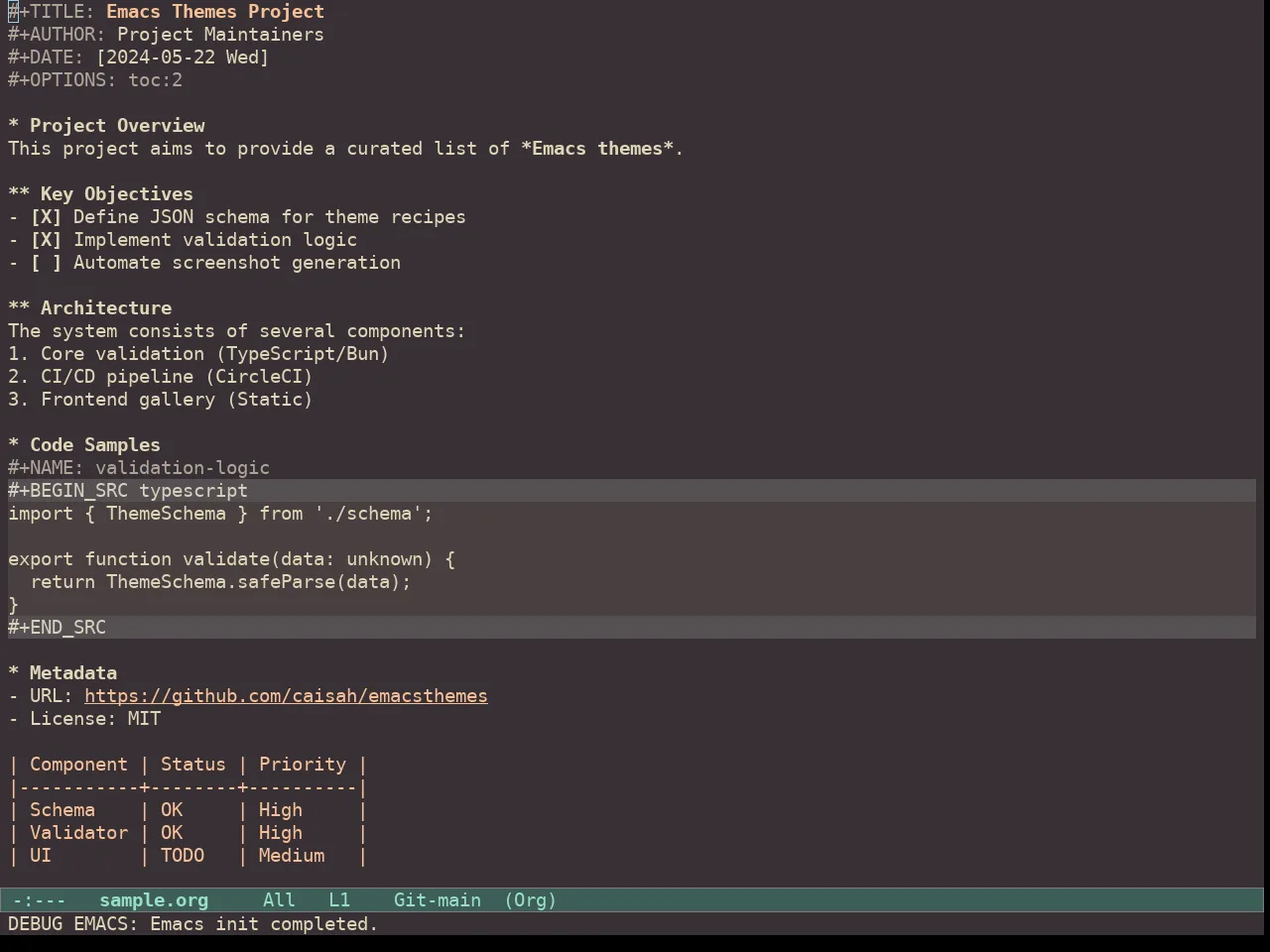Place cursor on 'Emacs Themes Project' title
This screenshot has width=1270, height=952.
(215, 12)
